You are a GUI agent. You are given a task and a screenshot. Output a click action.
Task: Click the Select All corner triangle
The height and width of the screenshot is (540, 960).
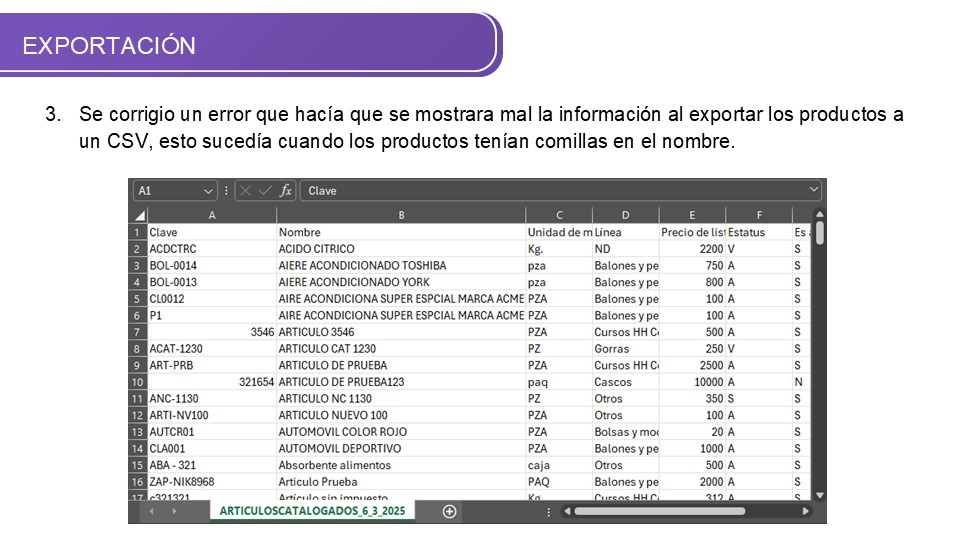pos(139,215)
